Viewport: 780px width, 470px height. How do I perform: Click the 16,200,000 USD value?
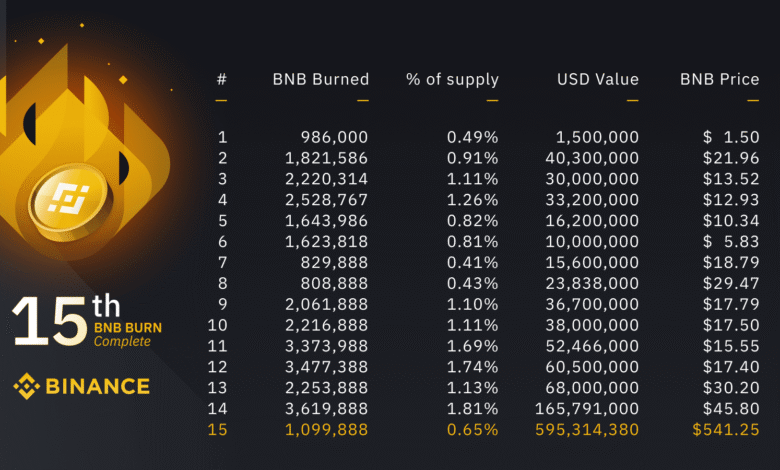[592, 220]
